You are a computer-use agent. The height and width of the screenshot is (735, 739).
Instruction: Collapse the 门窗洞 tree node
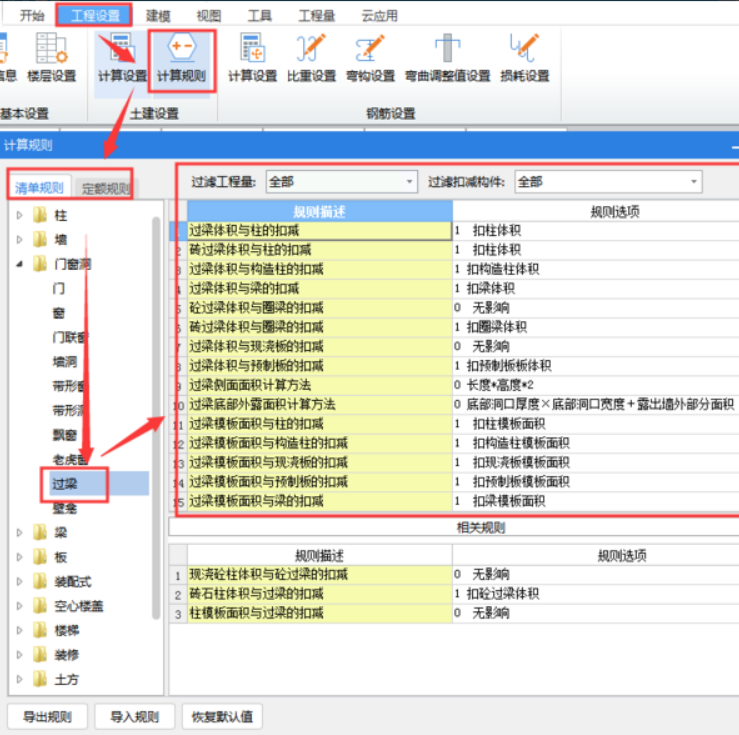(19, 264)
